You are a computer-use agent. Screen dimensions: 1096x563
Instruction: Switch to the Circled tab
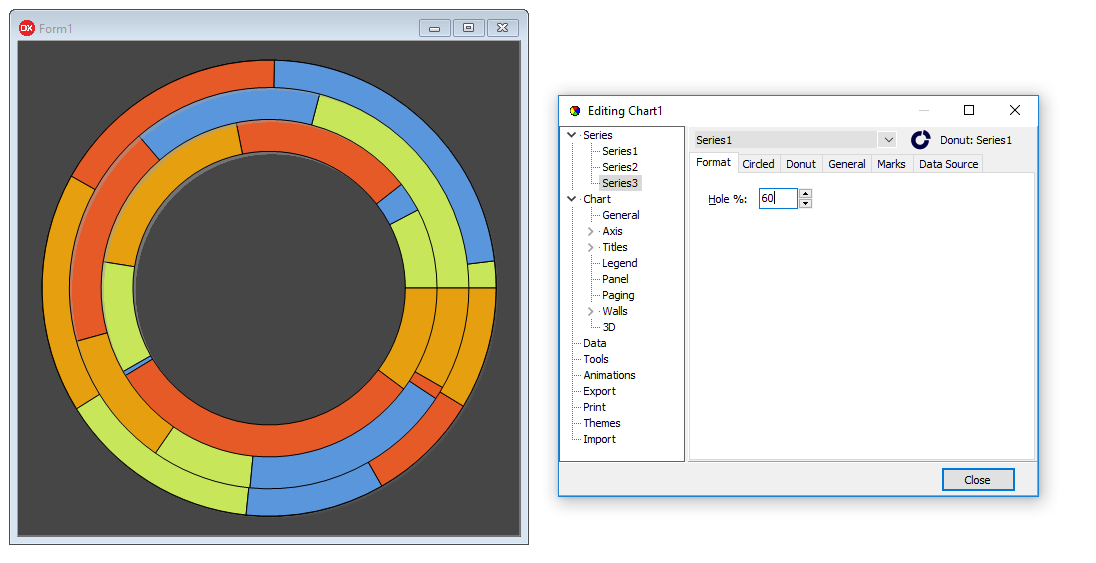pyautogui.click(x=758, y=164)
